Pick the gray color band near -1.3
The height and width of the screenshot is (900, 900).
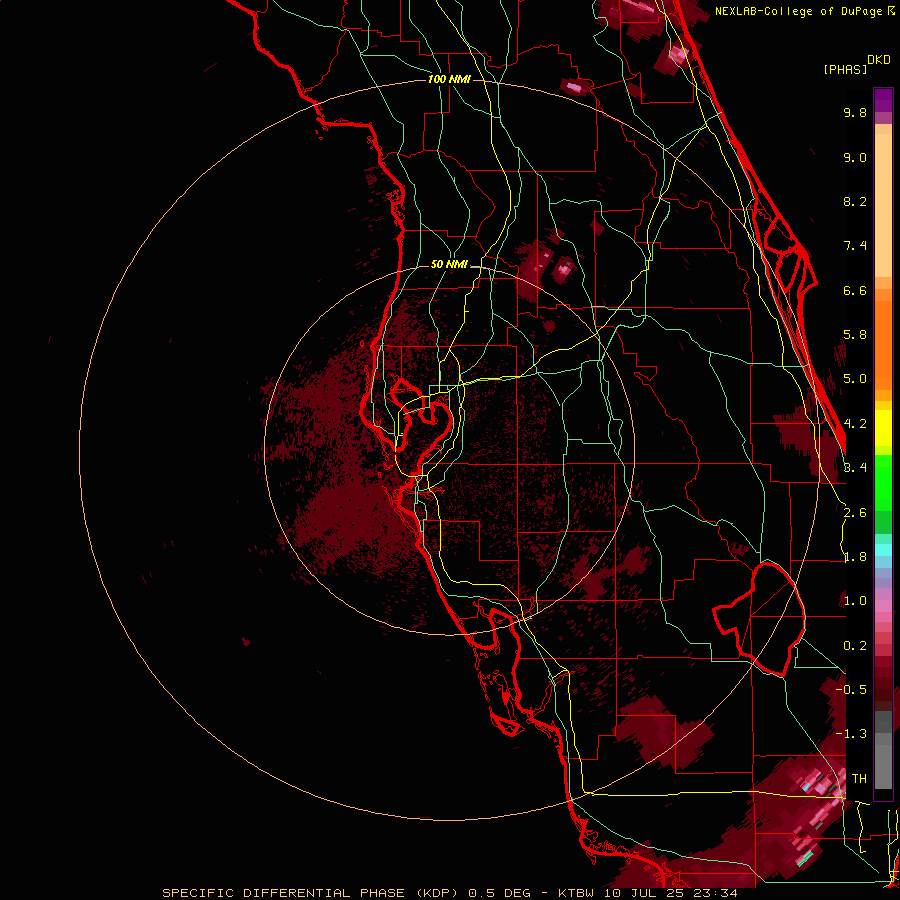[x=883, y=749]
